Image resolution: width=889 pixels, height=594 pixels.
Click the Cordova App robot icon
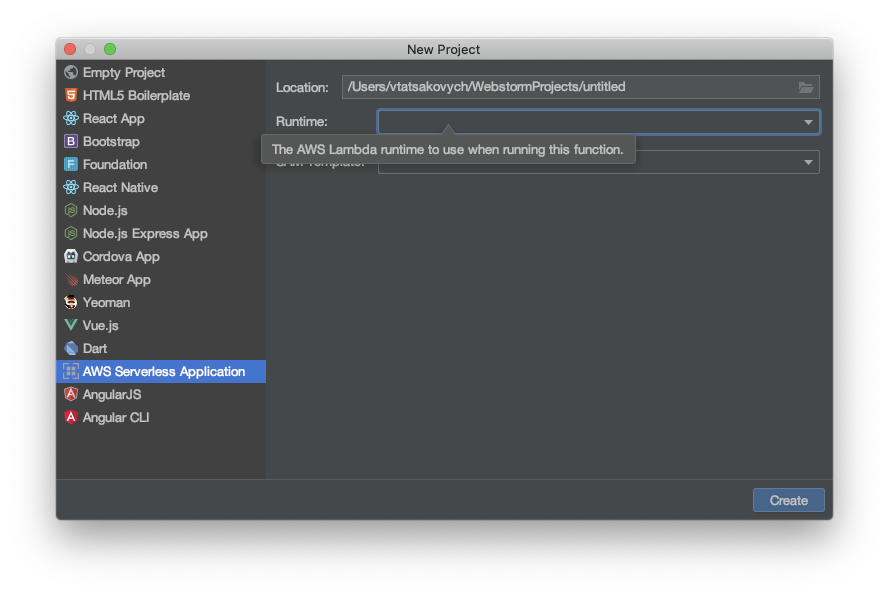[70, 256]
